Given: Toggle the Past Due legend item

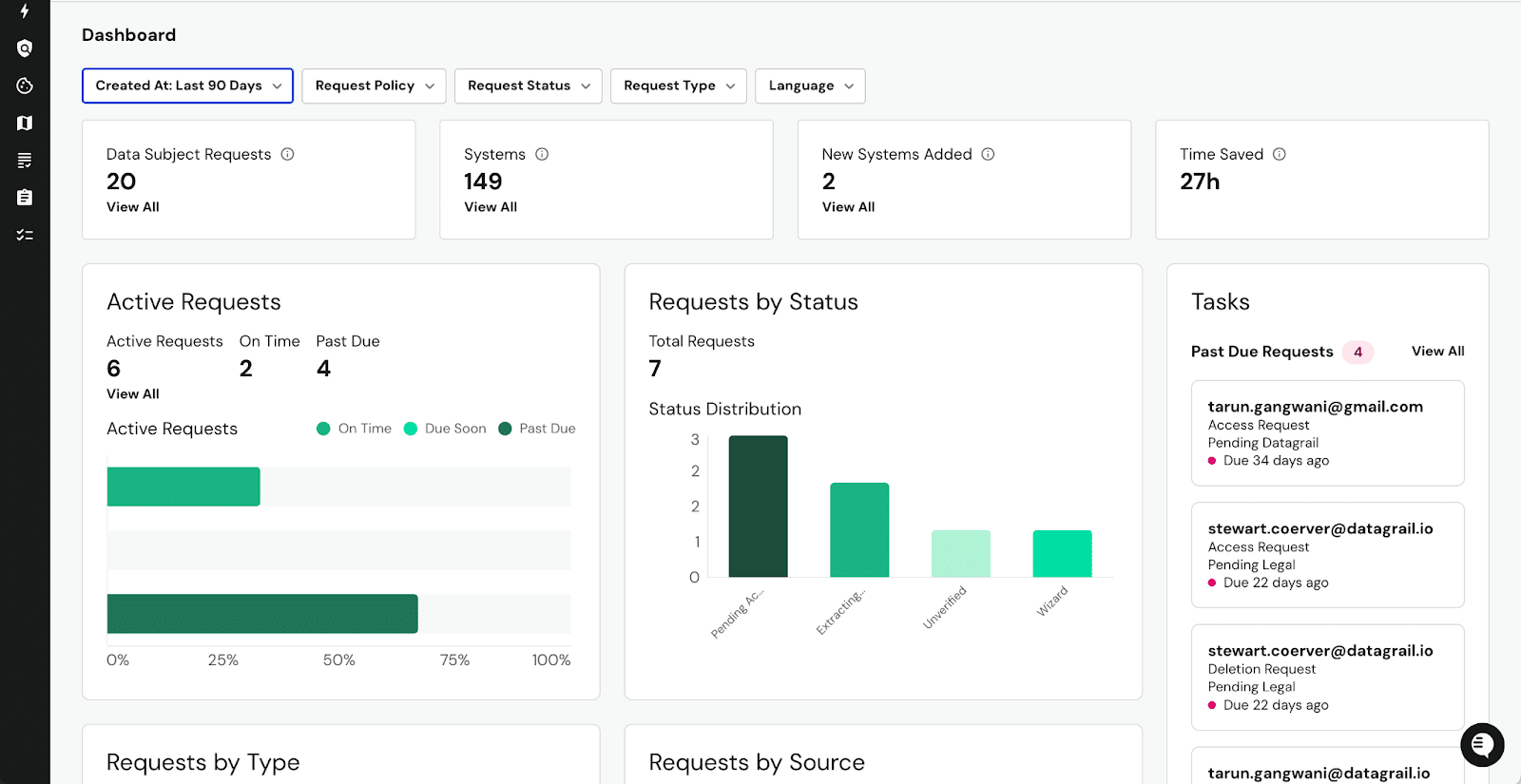Looking at the screenshot, I should coord(537,429).
